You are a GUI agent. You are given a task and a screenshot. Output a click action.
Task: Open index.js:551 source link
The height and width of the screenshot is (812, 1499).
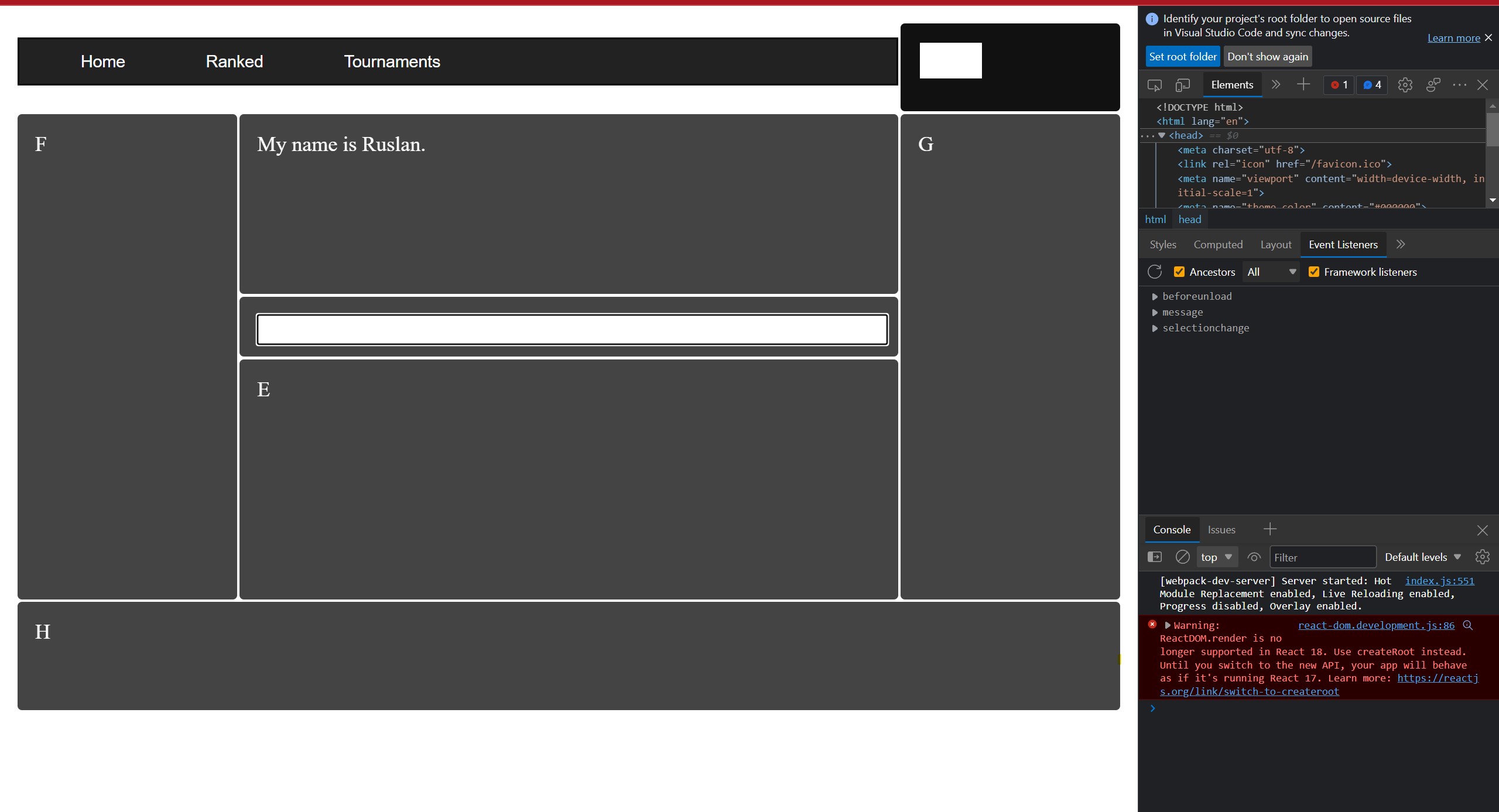pos(1439,581)
